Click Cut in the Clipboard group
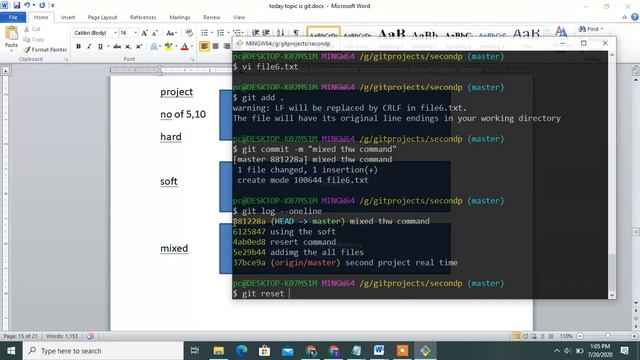640x360 pixels. (32, 29)
